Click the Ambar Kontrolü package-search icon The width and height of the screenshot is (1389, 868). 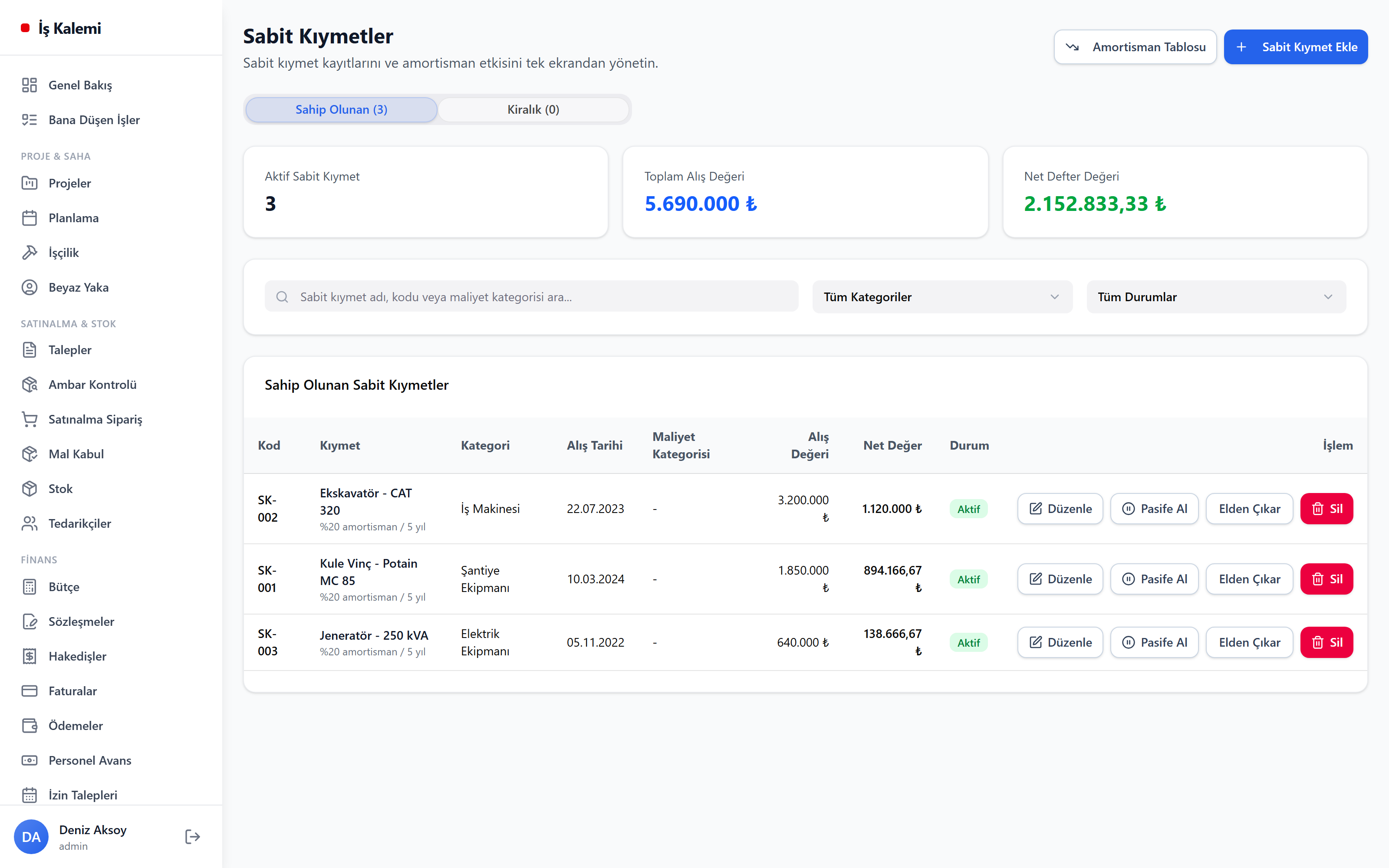tap(29, 384)
